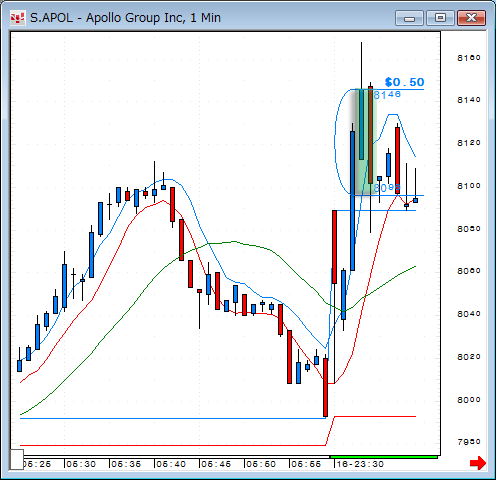Click the chart app icon in title bar
Screen dimensions: 496x480
[x=17, y=18]
